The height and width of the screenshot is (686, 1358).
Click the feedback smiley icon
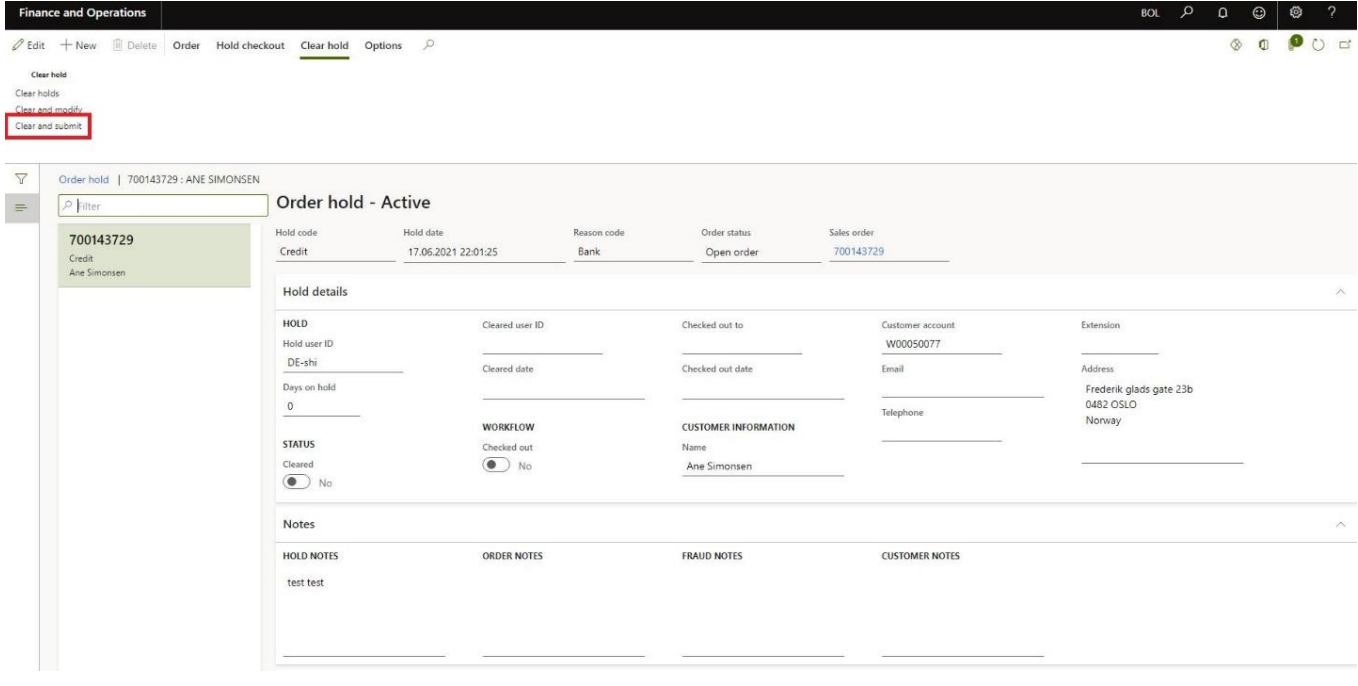pos(1259,12)
